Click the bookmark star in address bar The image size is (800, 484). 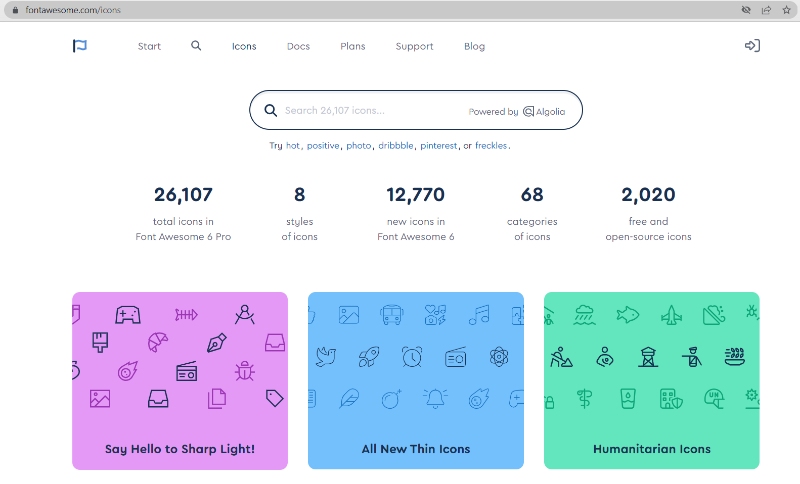click(786, 10)
